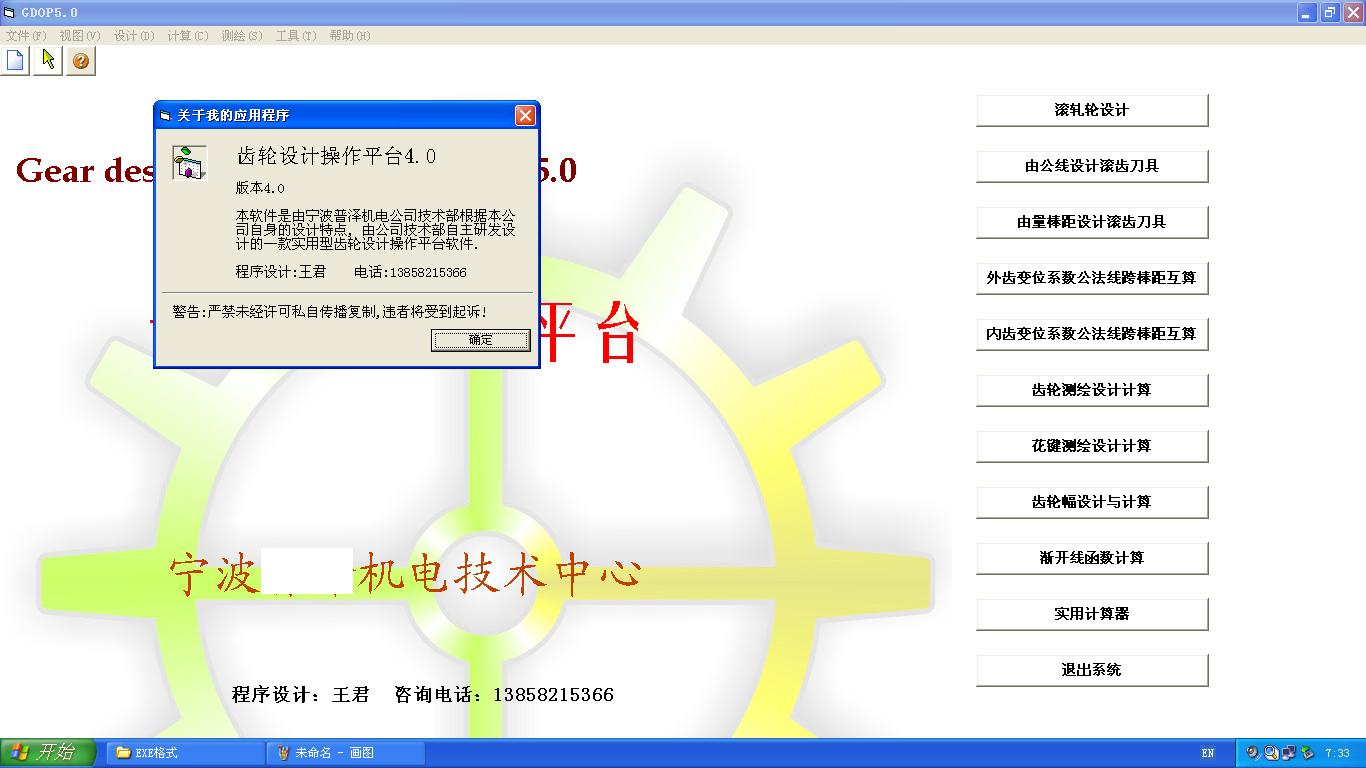Open 齿轮幅设计与计算
The width and height of the screenshot is (1366, 768).
1092,502
